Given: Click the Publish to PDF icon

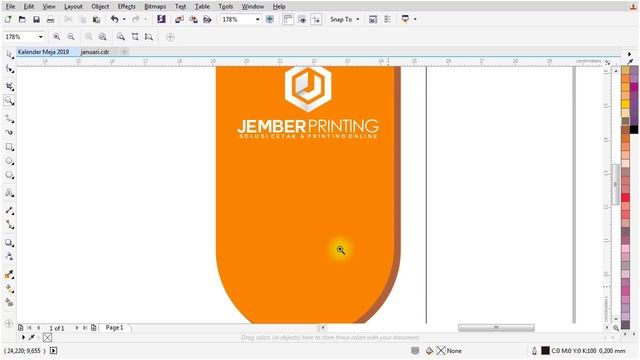Looking at the screenshot, I should click(x=207, y=19).
